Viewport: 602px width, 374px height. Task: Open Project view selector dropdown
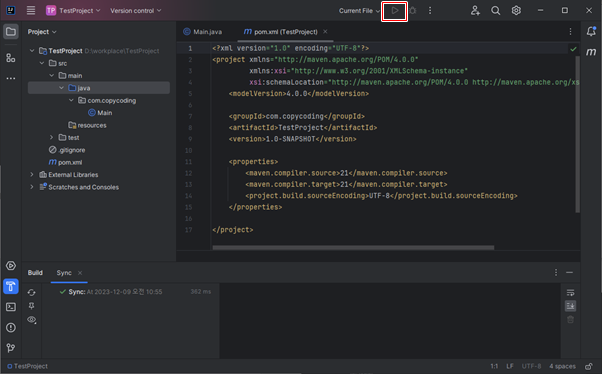tap(42, 32)
